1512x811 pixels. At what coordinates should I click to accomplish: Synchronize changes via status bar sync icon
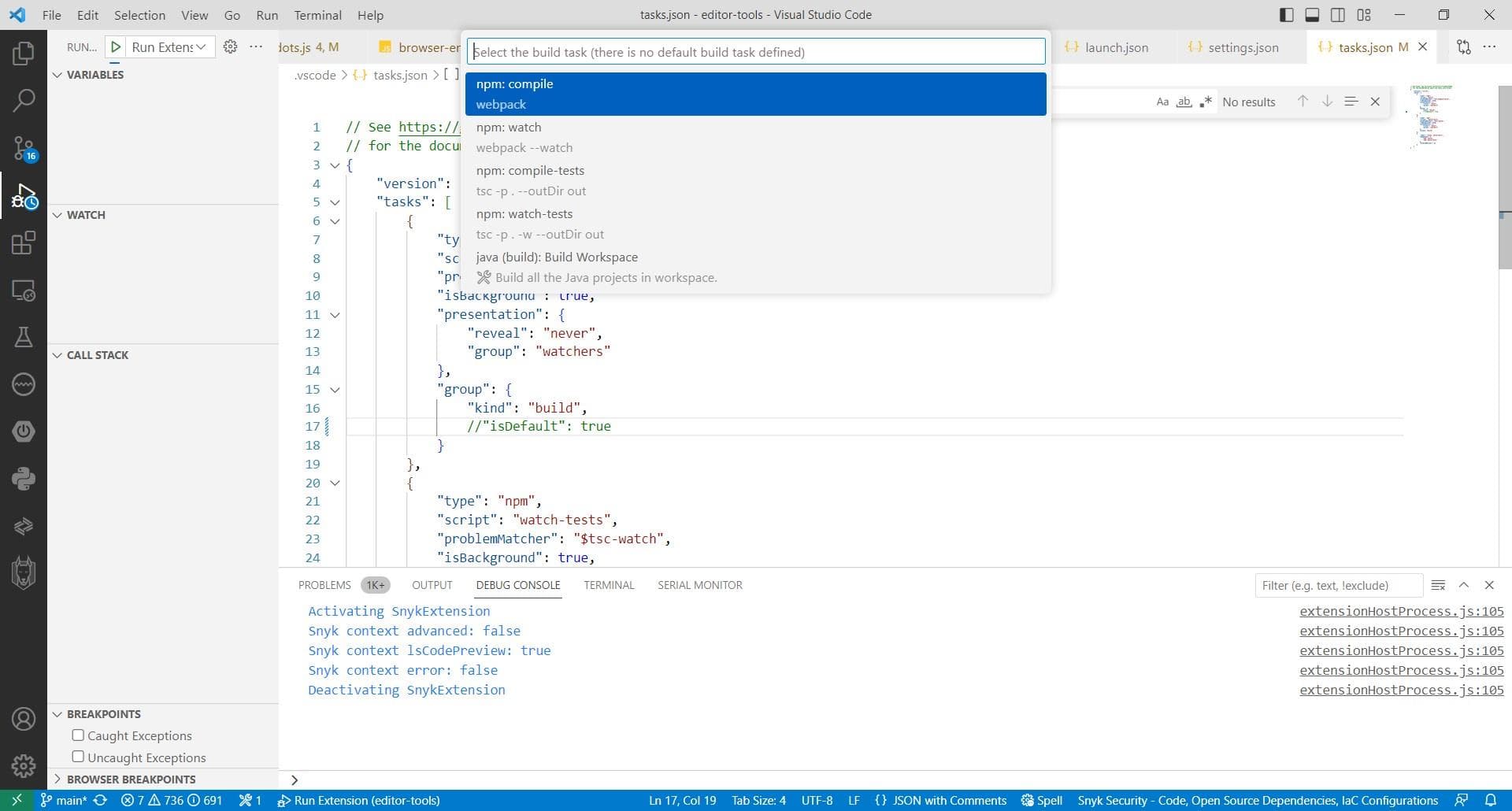[100, 800]
